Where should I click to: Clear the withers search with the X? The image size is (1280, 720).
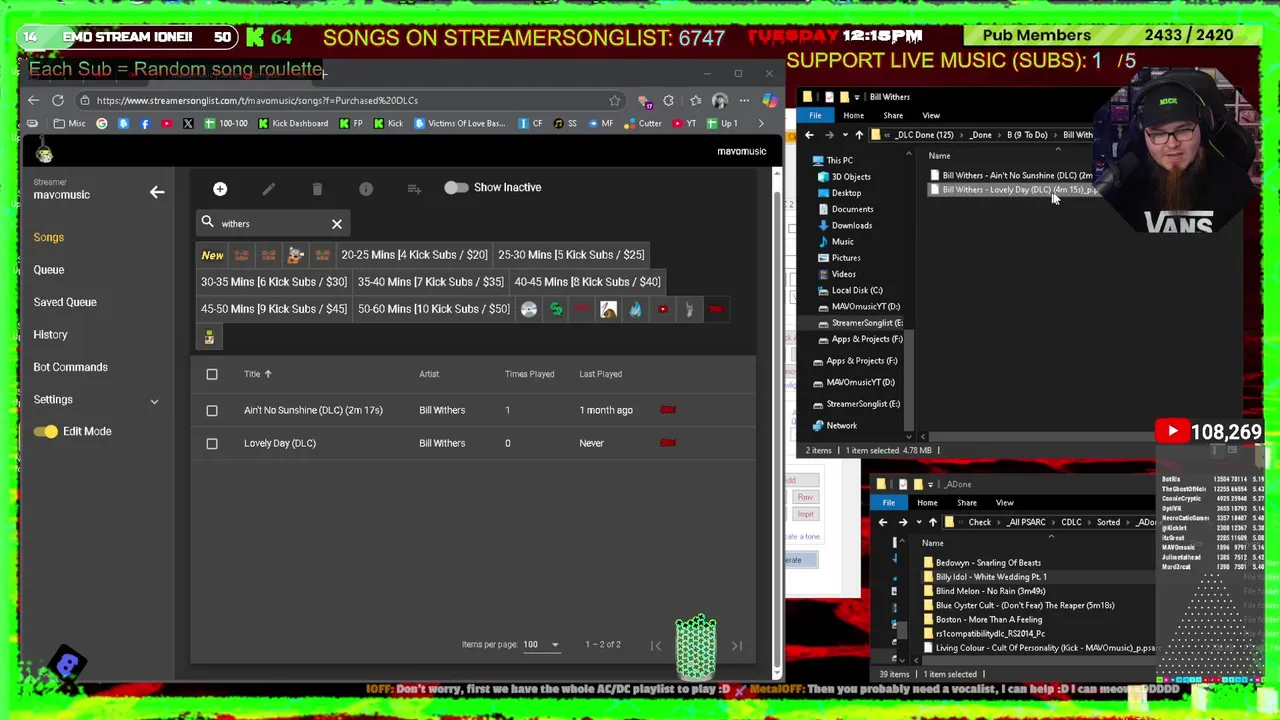337,224
